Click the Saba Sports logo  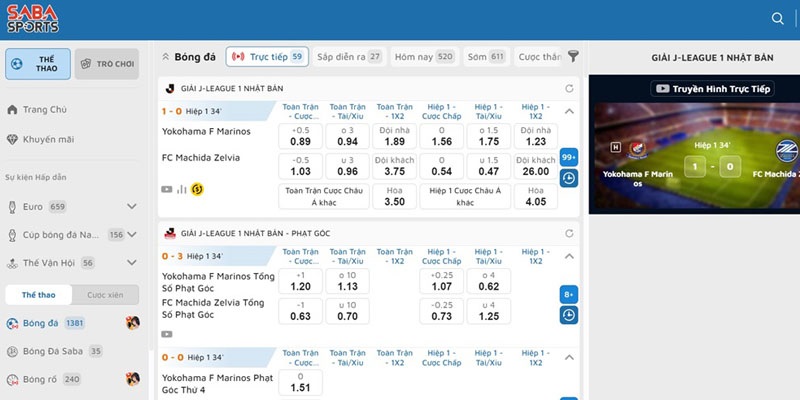(33, 19)
